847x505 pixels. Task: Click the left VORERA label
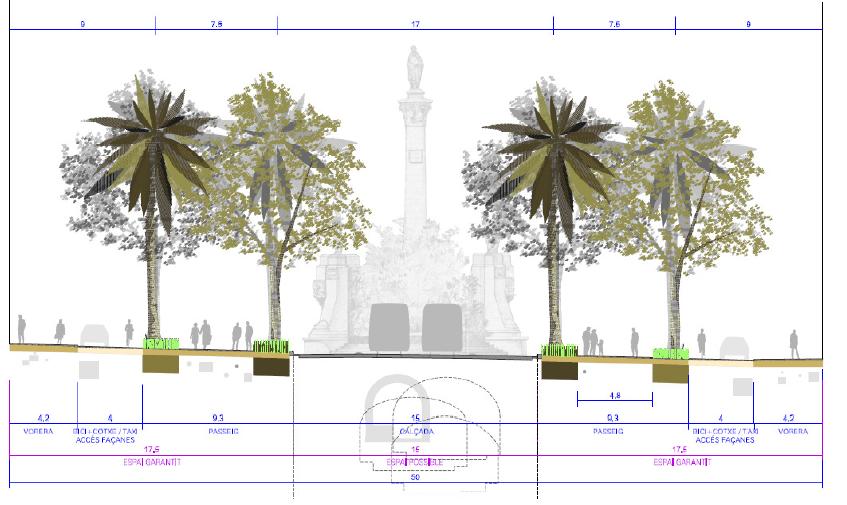pyautogui.click(x=43, y=431)
